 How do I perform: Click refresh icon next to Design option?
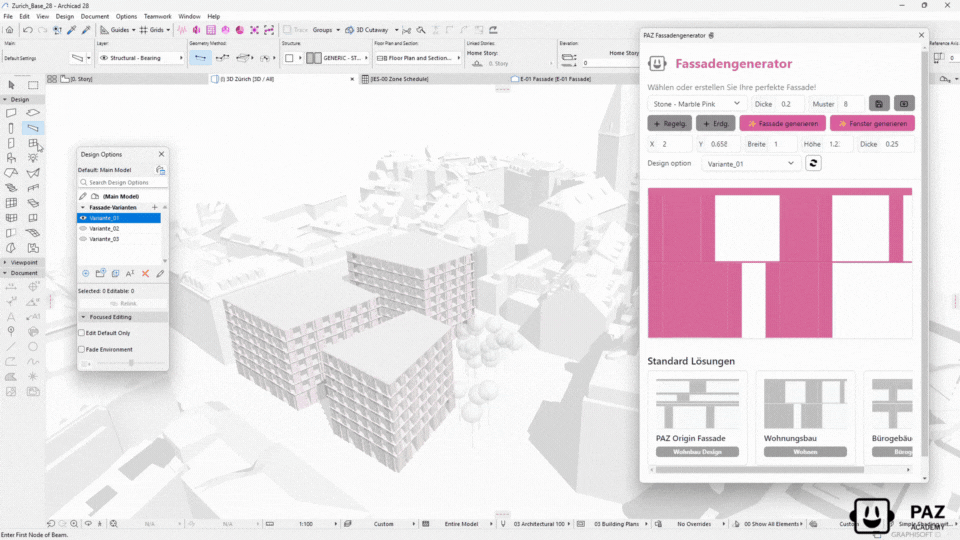click(x=813, y=163)
